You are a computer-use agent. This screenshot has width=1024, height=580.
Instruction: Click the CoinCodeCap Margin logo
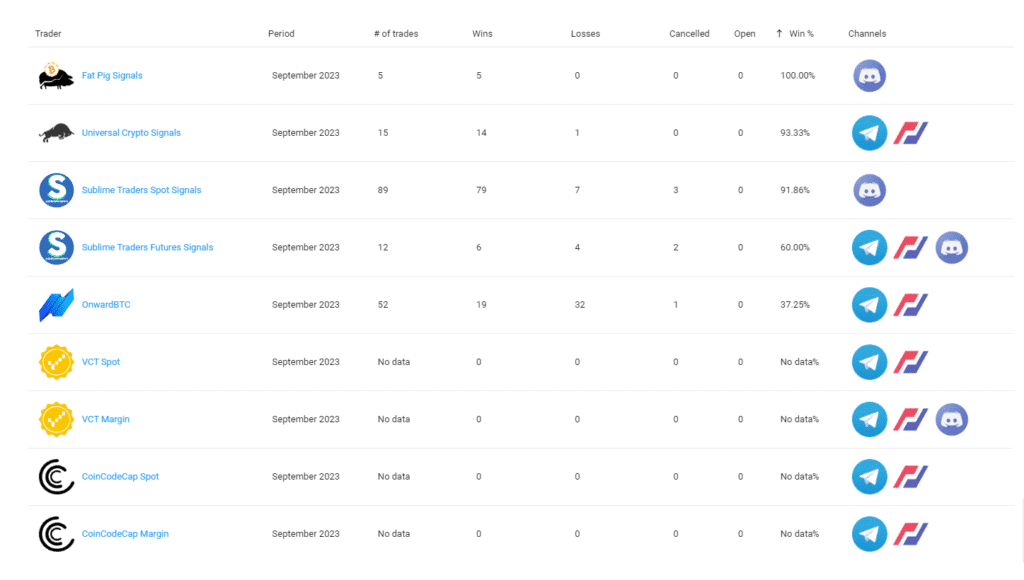click(56, 534)
